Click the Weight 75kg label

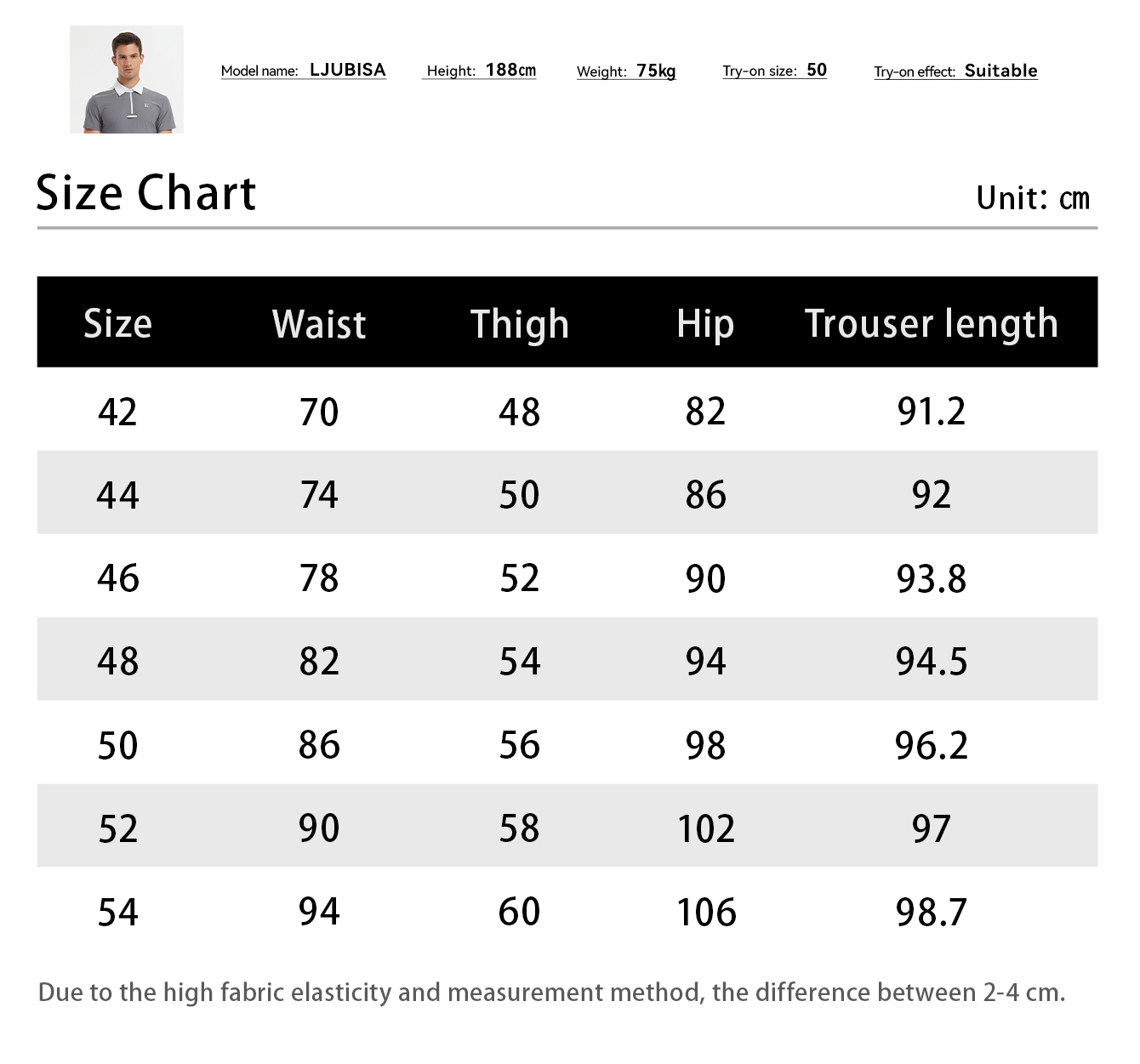click(626, 71)
